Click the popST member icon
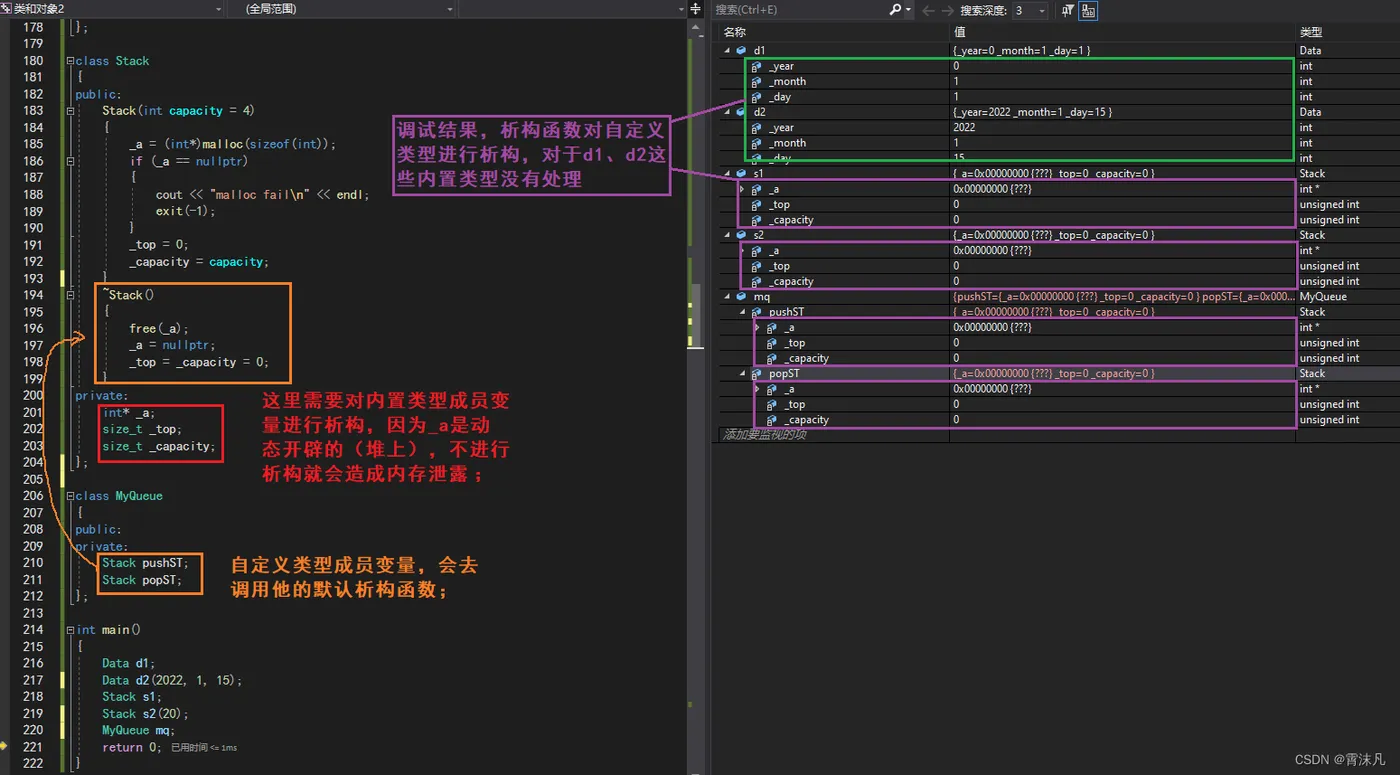This screenshot has width=1400, height=775. coord(757,374)
